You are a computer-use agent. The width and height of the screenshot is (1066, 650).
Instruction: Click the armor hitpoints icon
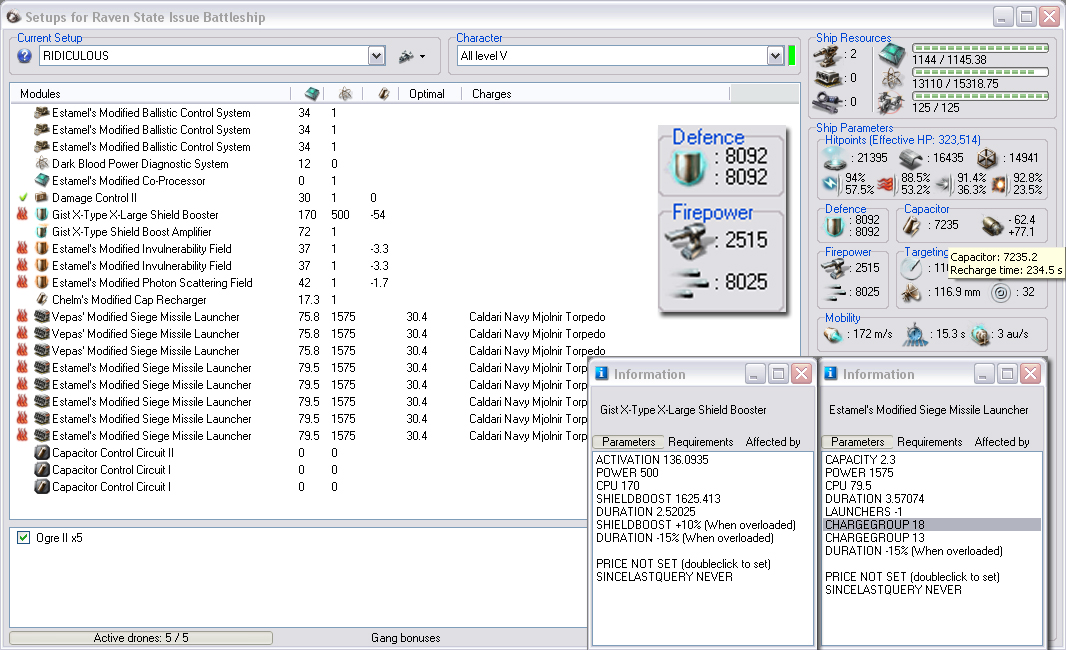click(x=909, y=158)
